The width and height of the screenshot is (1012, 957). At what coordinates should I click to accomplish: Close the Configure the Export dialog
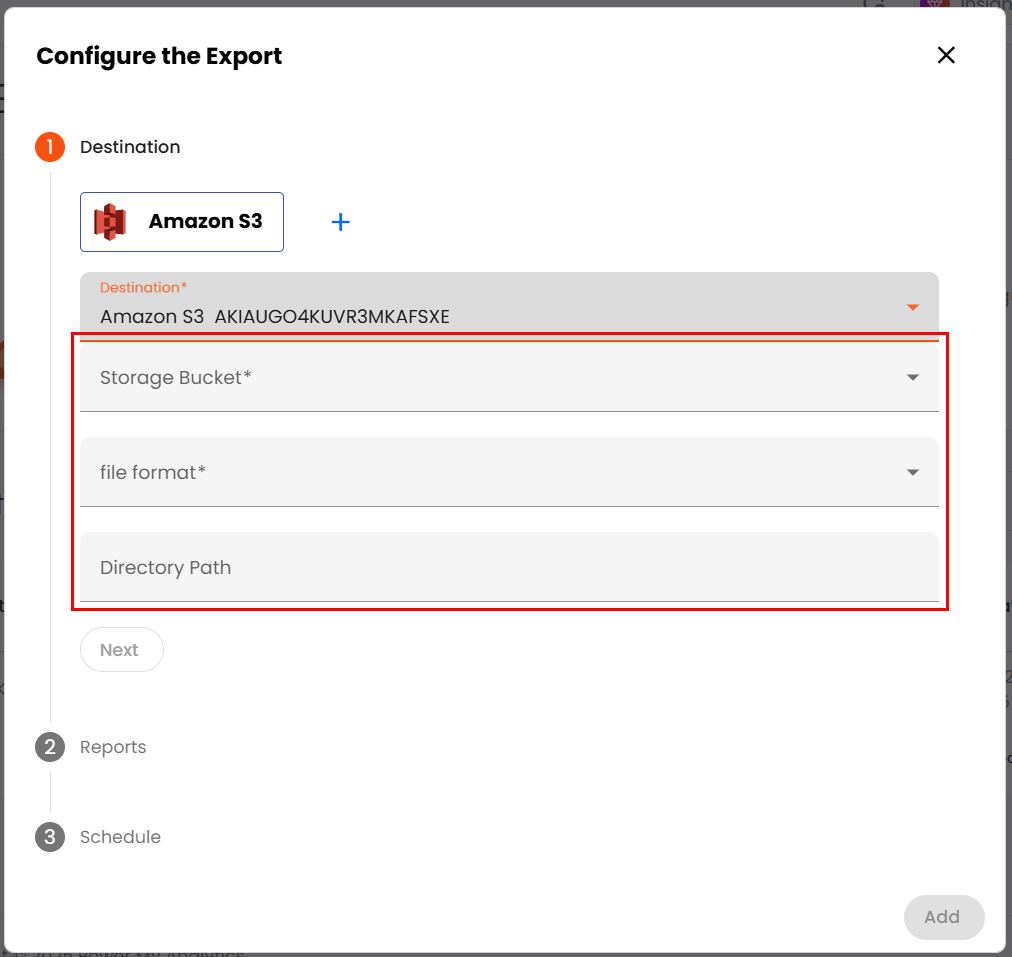pos(946,56)
